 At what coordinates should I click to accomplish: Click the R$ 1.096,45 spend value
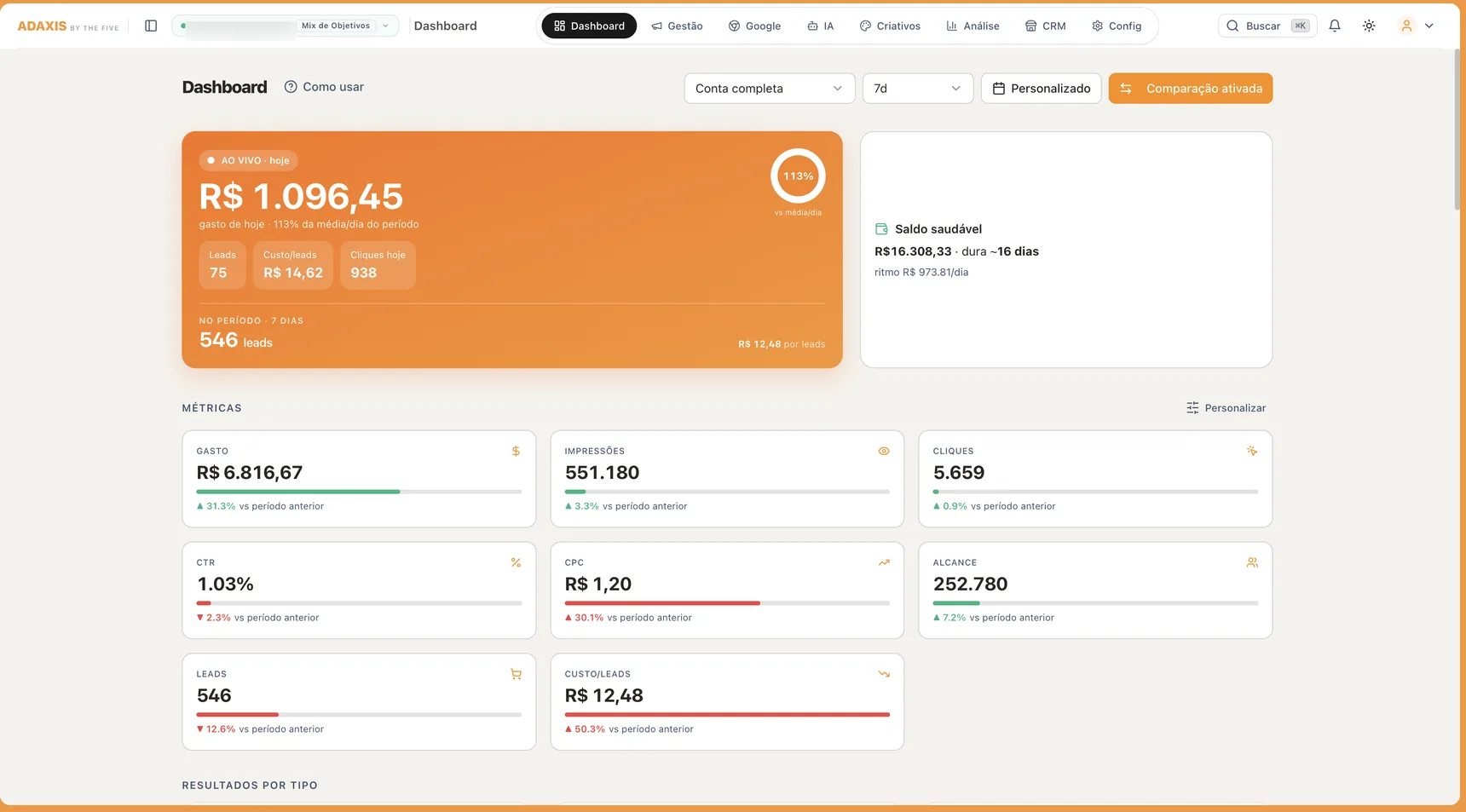(301, 197)
